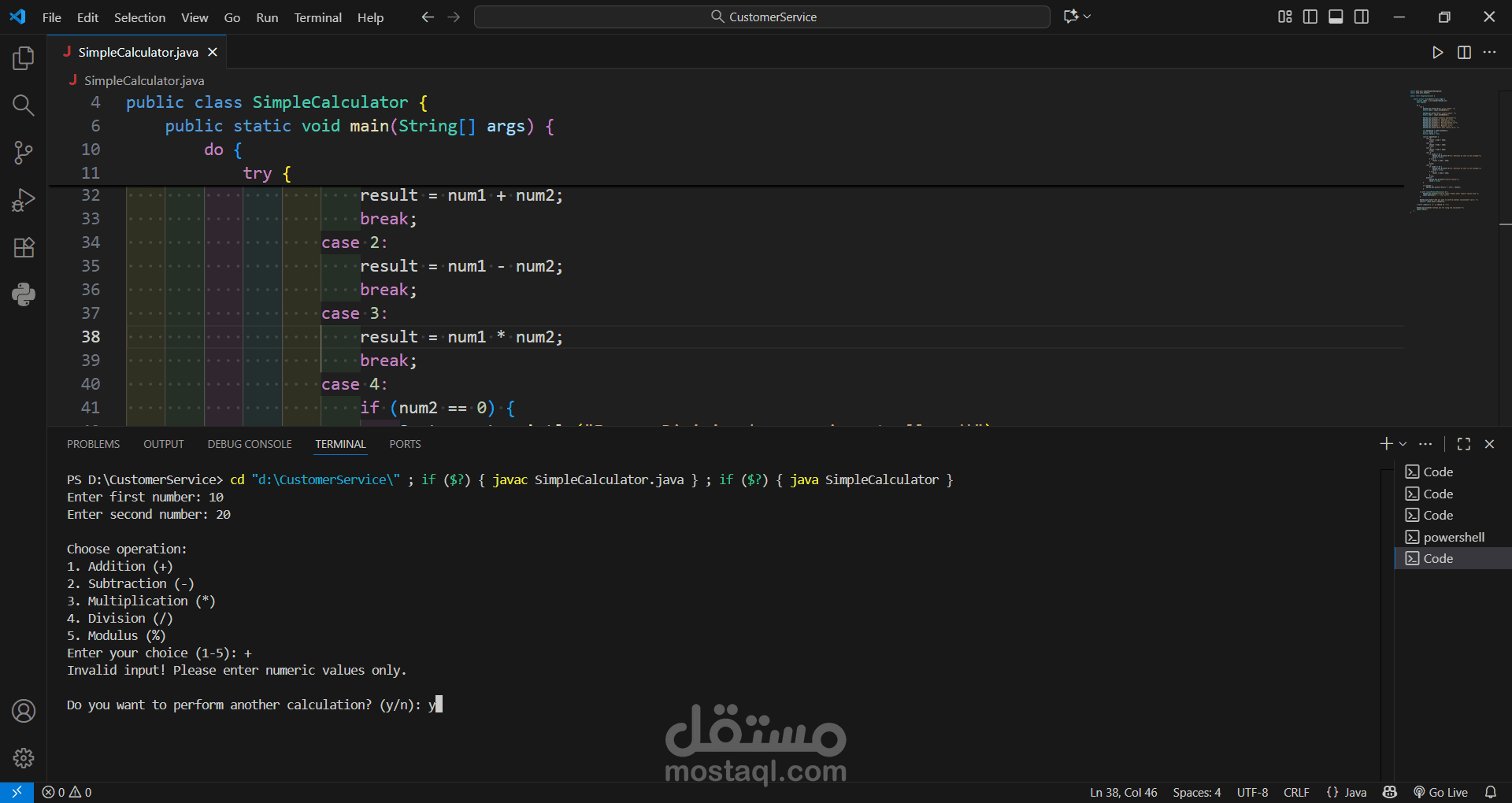1512x803 pixels.
Task: Select the second Code terminal
Action: tap(1453, 494)
